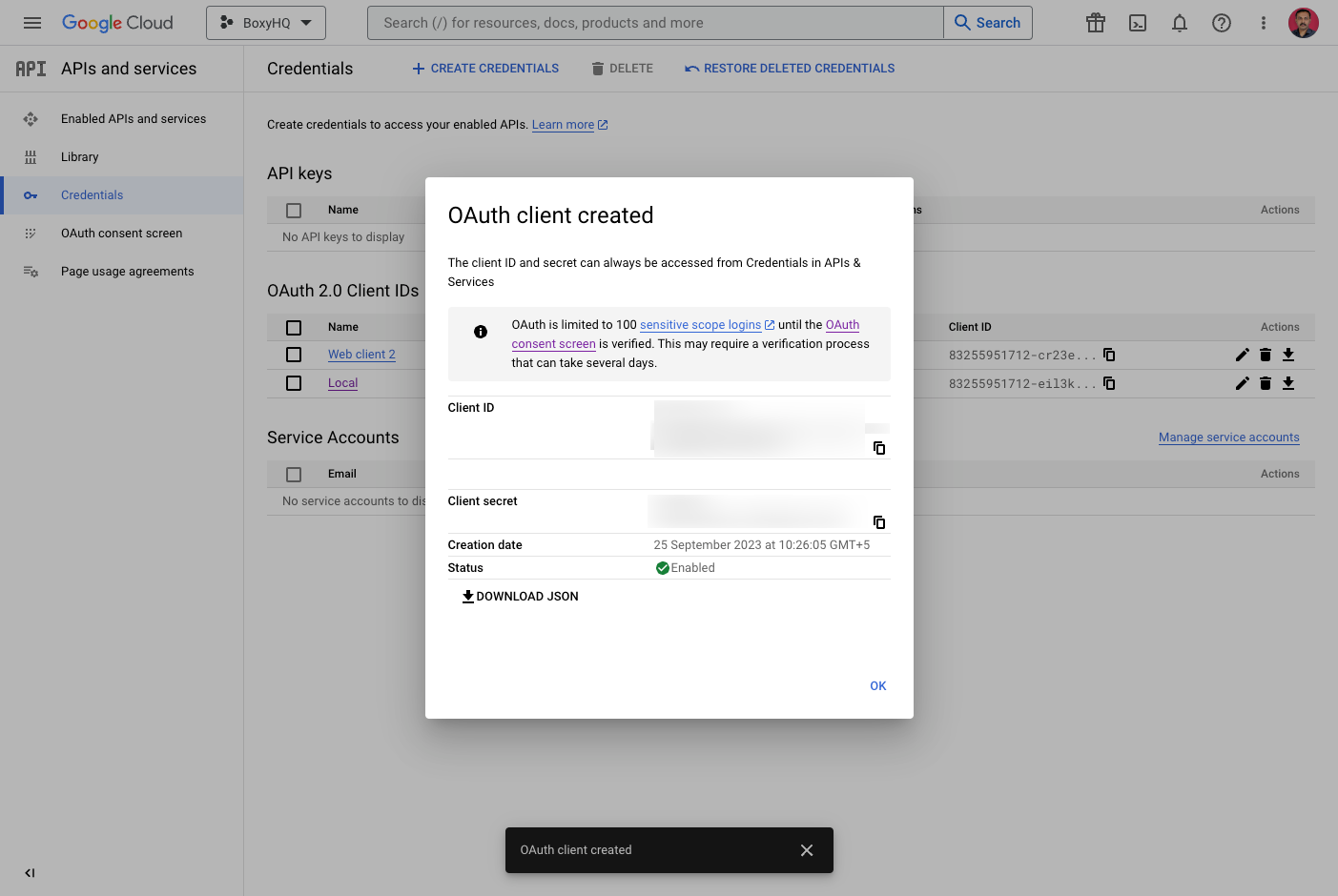The height and width of the screenshot is (896, 1338).
Task: Open the notifications bell
Action: click(x=1179, y=22)
